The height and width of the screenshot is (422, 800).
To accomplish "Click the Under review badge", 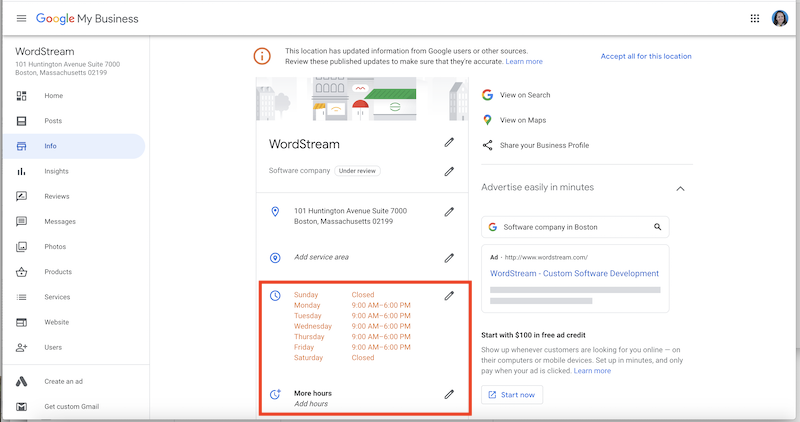I will pos(357,171).
